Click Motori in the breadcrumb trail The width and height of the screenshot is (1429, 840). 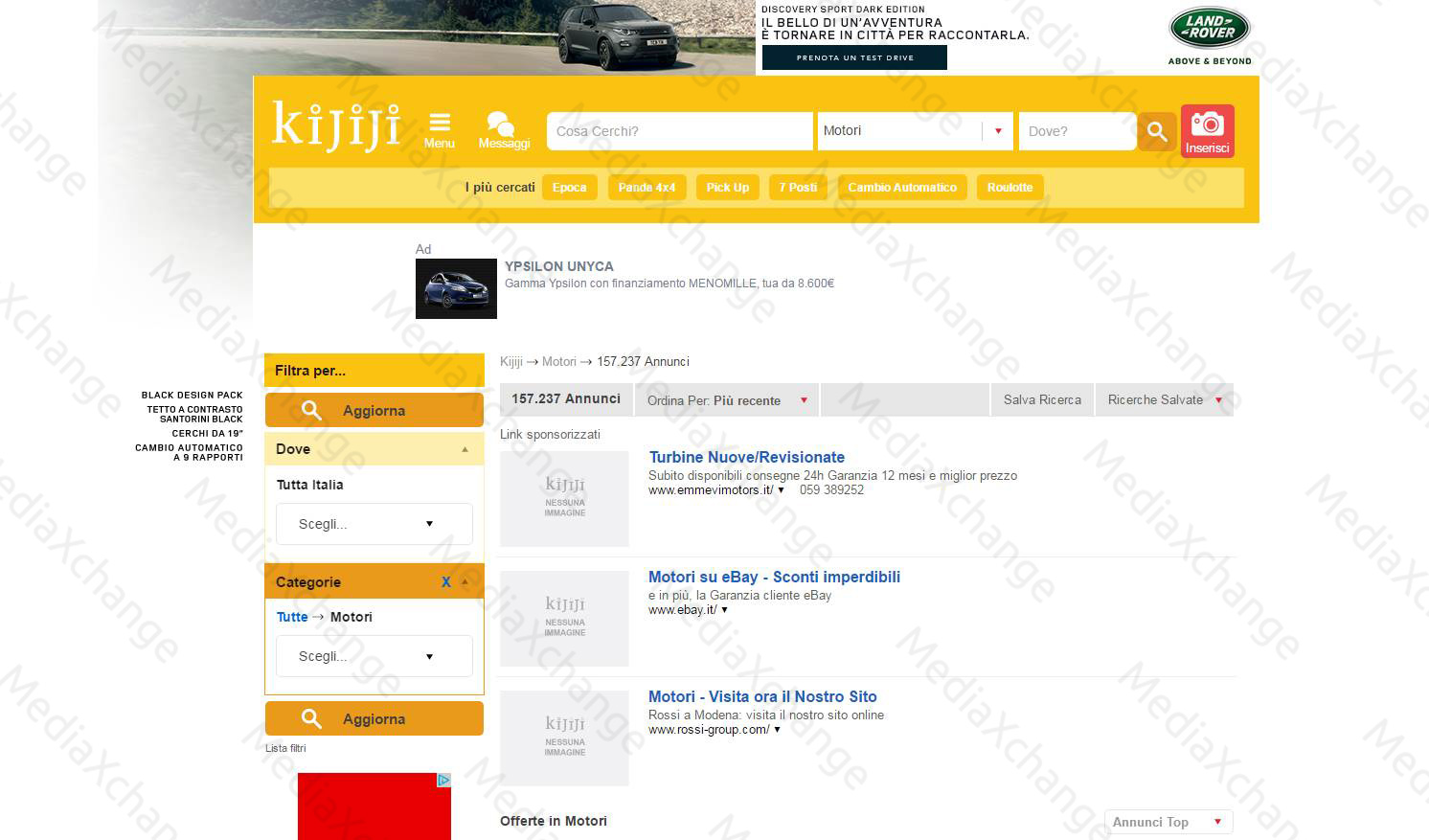559,361
